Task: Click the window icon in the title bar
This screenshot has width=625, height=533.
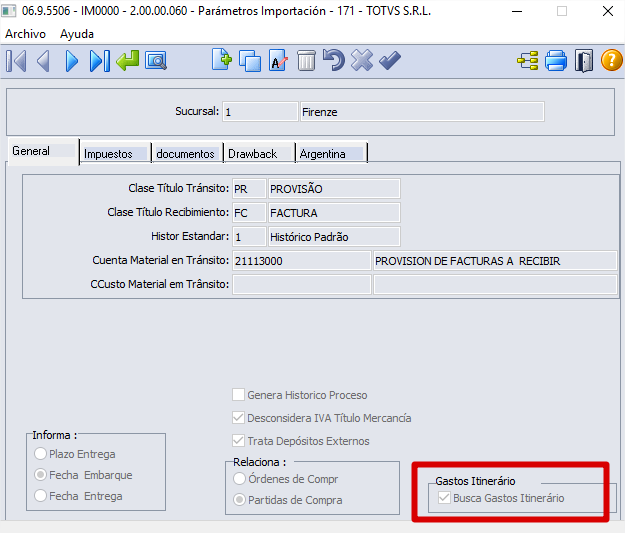Action: click(x=8, y=11)
